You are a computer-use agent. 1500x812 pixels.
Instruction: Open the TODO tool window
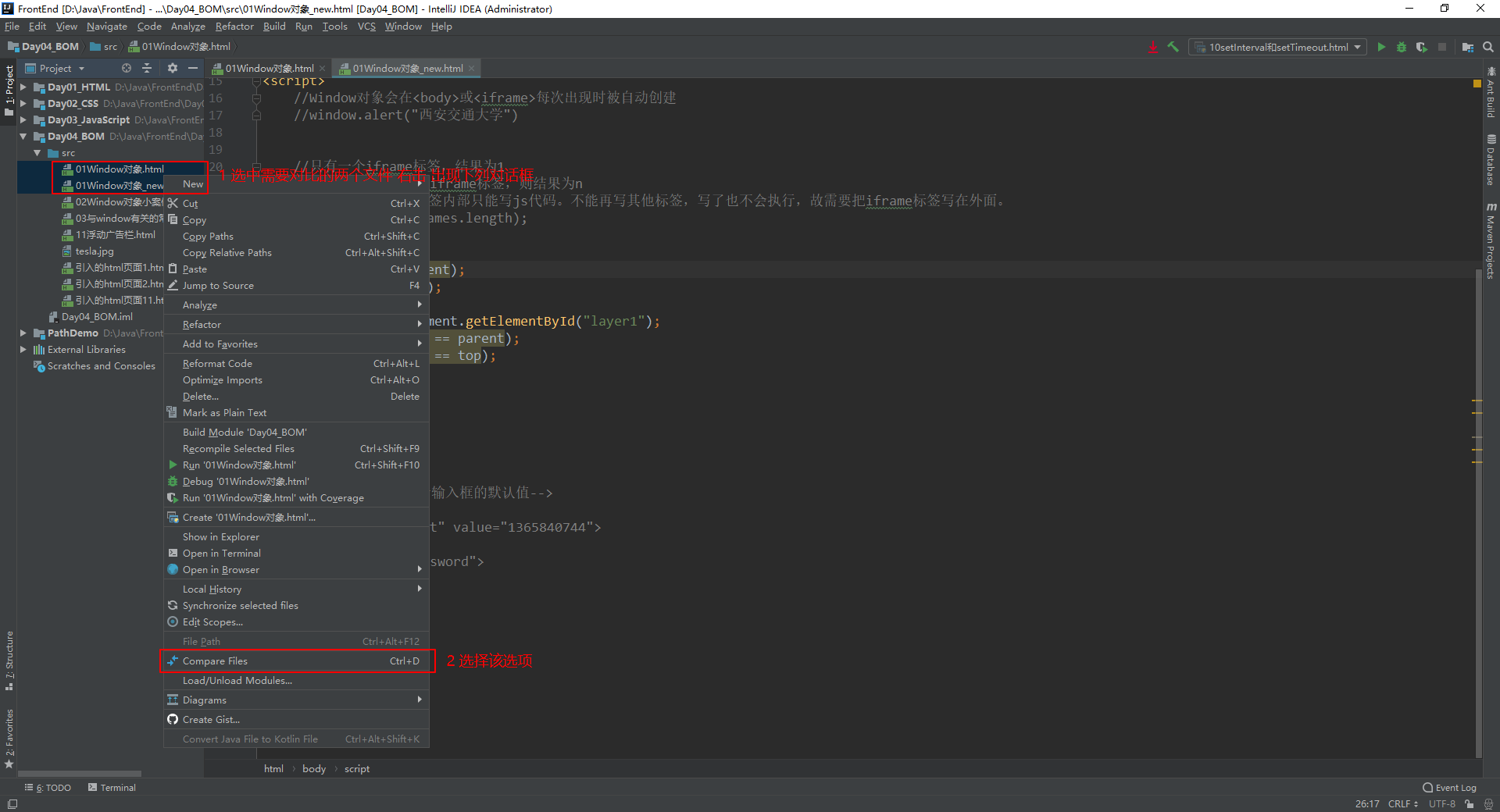[48, 788]
